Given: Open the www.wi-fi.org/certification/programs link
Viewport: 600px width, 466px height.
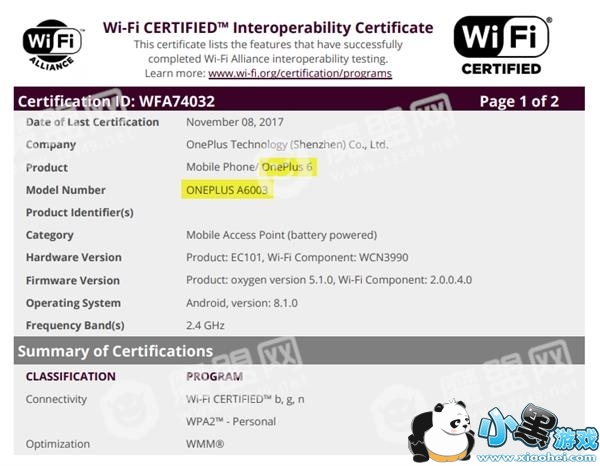Looking at the screenshot, I should point(300,73).
